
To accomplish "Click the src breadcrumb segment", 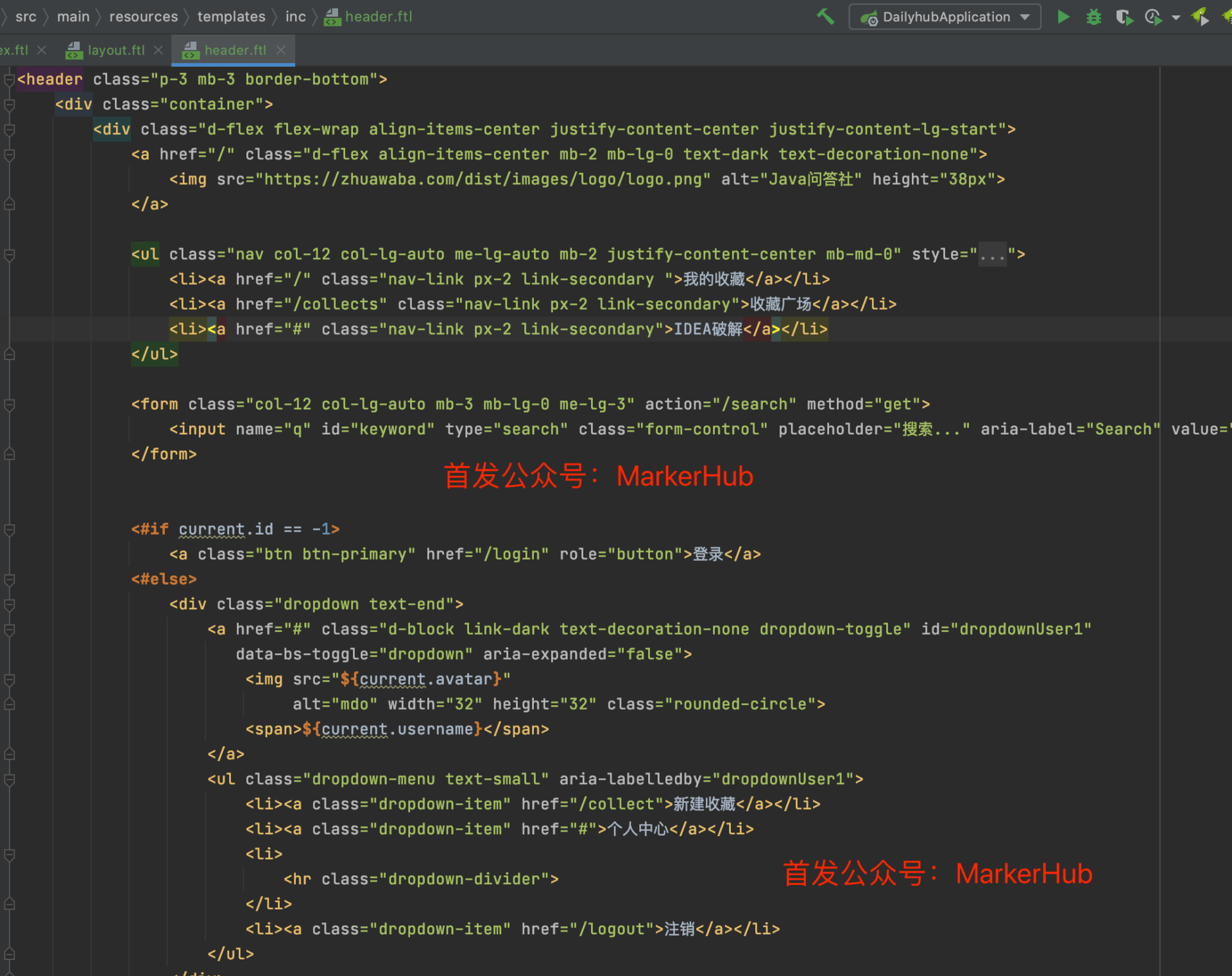I will pyautogui.click(x=26, y=17).
